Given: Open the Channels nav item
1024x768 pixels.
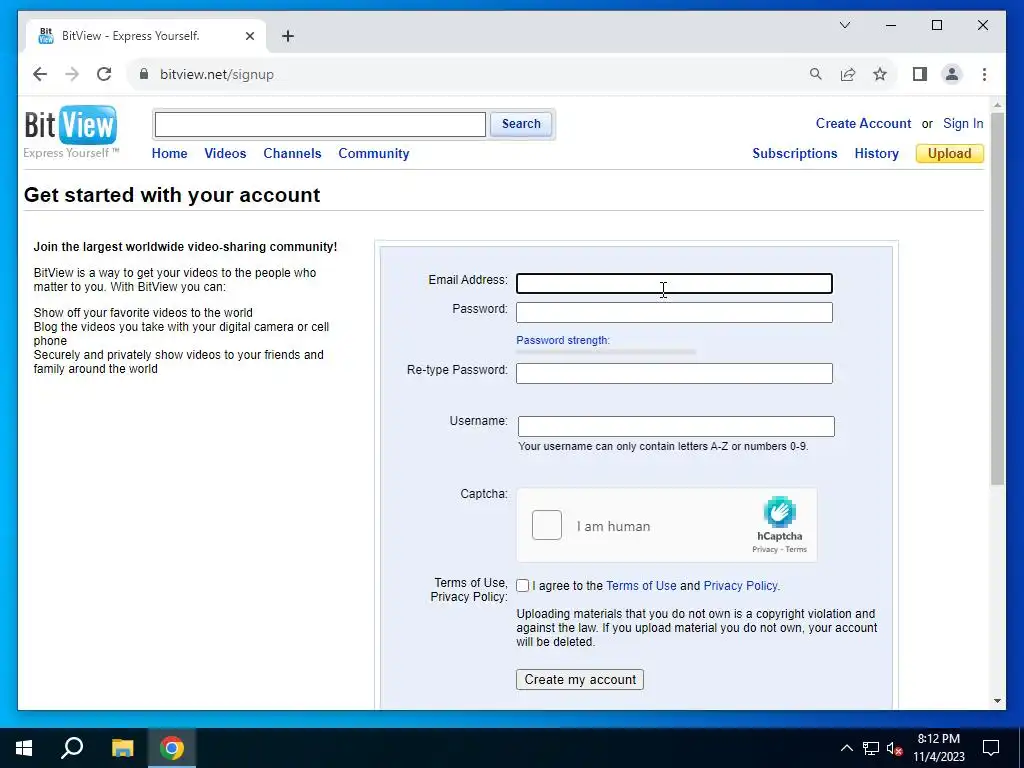Looking at the screenshot, I should coord(292,153).
